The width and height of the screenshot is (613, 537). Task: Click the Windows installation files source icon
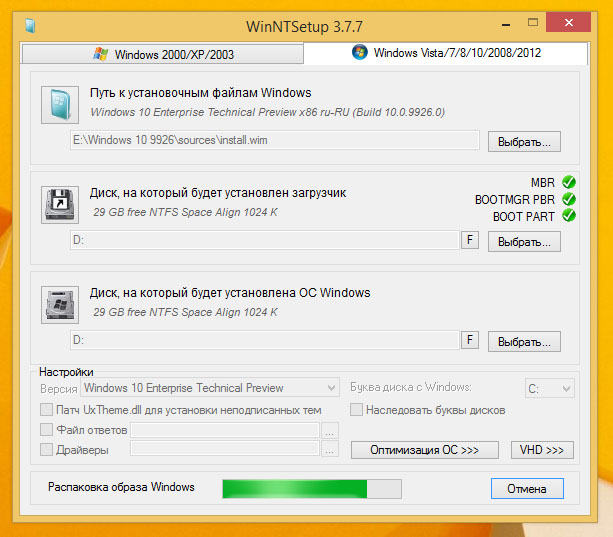60,105
